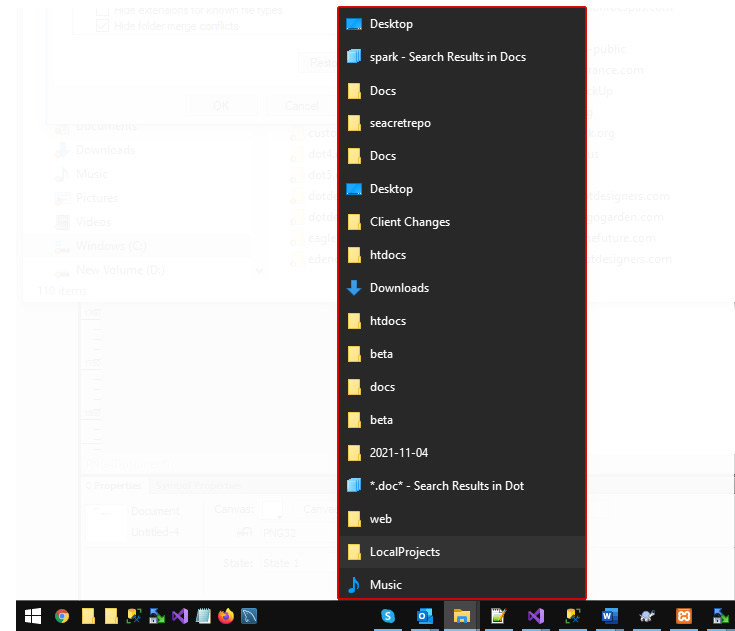Screen dimensions: 735x631
Task: Switch to the 2021-11-04 folder window
Action: [x=462, y=453]
